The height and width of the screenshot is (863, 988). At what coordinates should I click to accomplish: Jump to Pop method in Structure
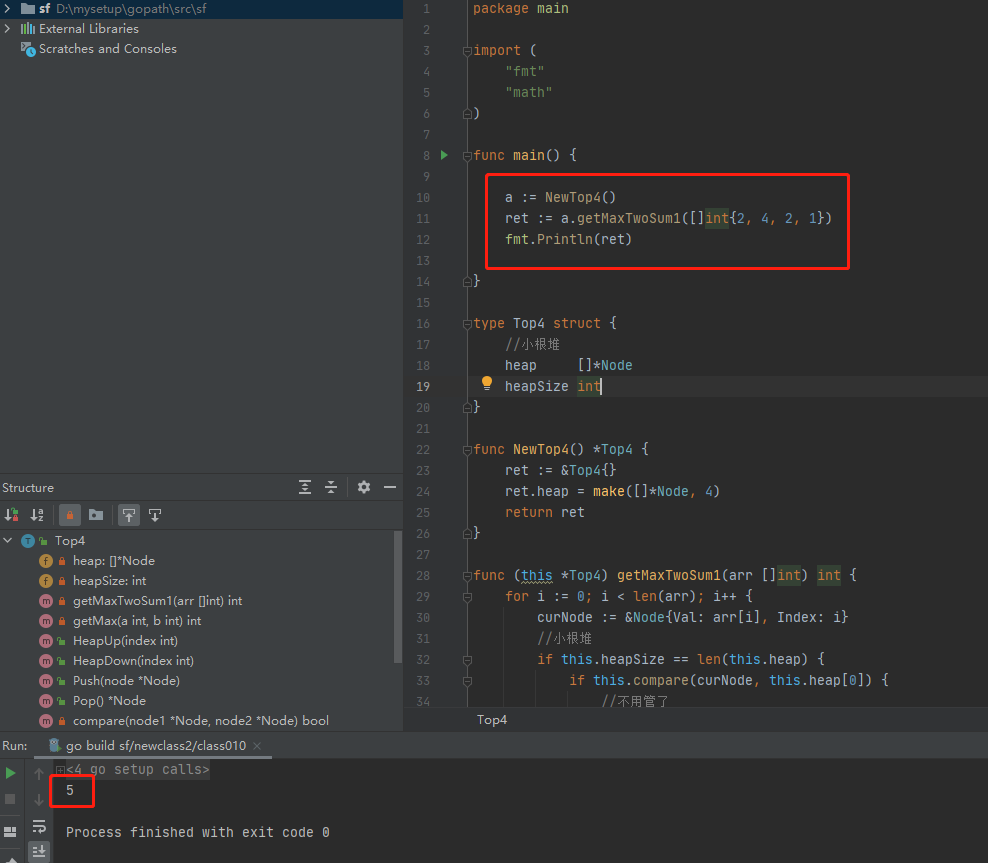coord(109,701)
